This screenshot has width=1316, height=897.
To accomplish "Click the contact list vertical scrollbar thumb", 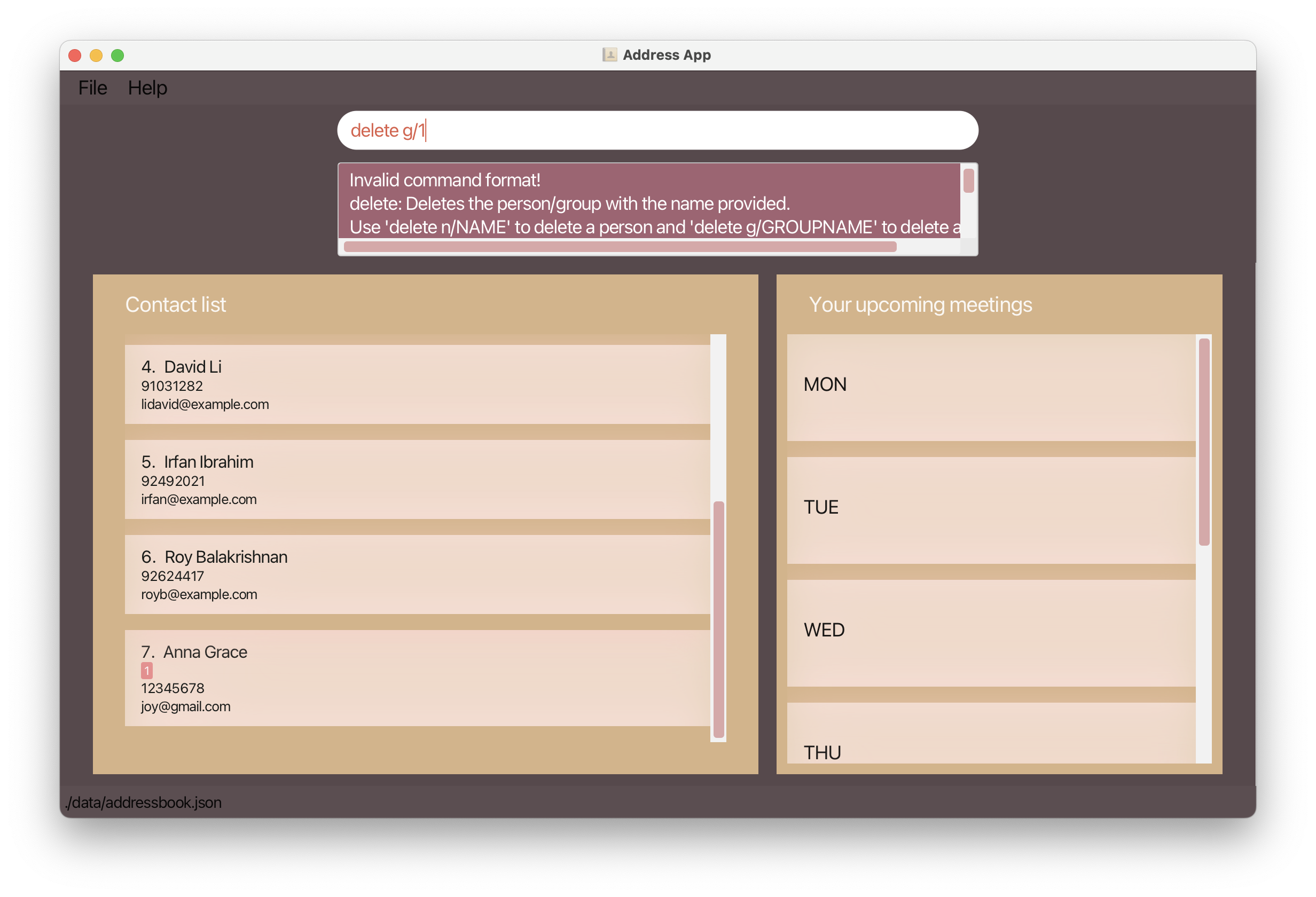I will pyautogui.click(x=718, y=619).
